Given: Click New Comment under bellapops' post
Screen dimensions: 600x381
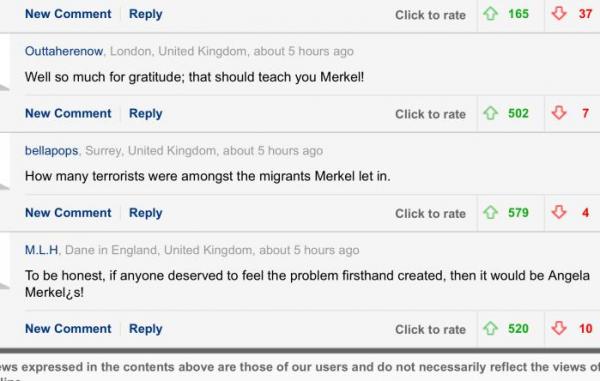Looking at the screenshot, I should pos(68,213).
